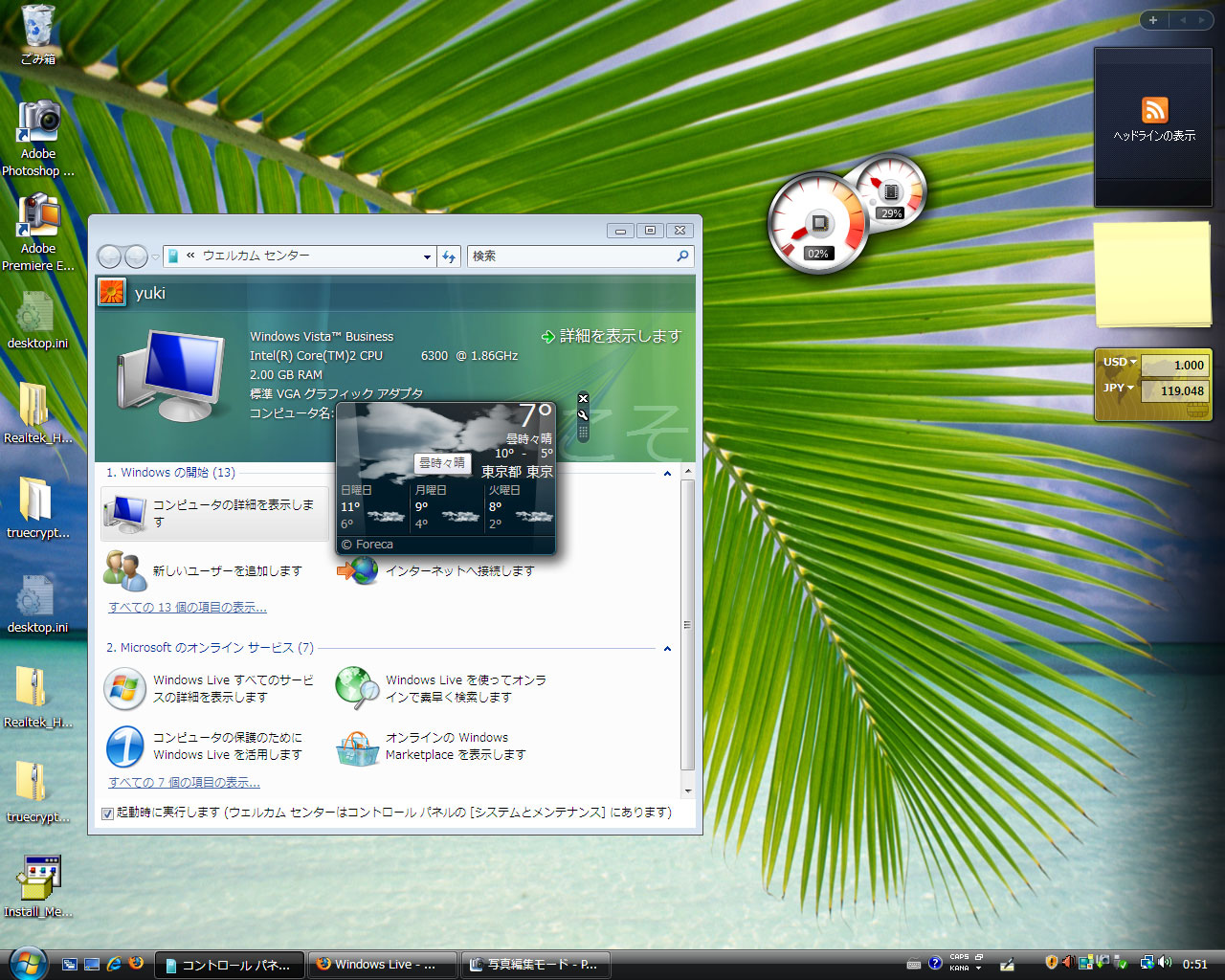
Task: Click 詳細を表示します link
Action: coord(612,336)
